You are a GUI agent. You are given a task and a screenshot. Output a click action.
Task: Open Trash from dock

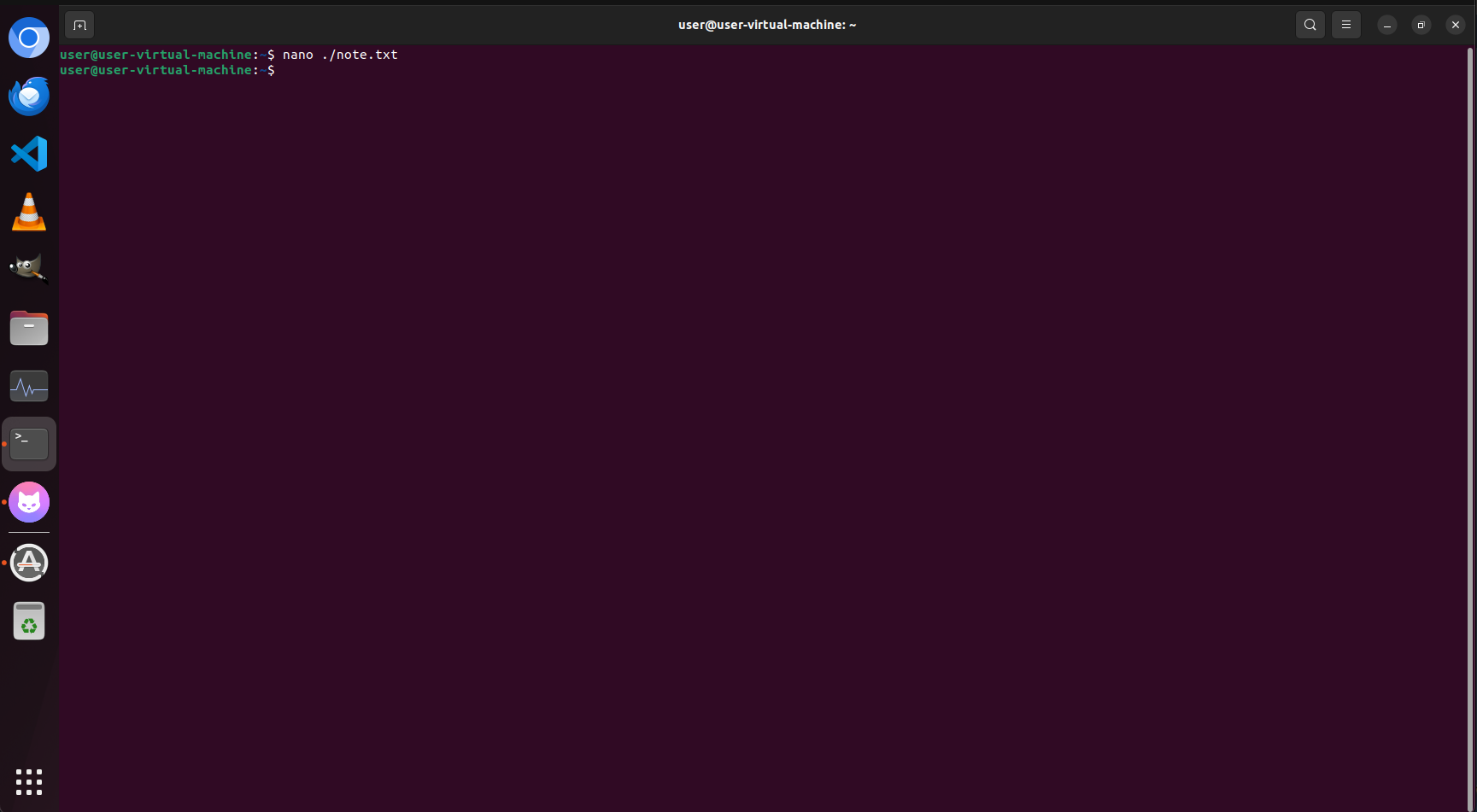pyautogui.click(x=29, y=621)
